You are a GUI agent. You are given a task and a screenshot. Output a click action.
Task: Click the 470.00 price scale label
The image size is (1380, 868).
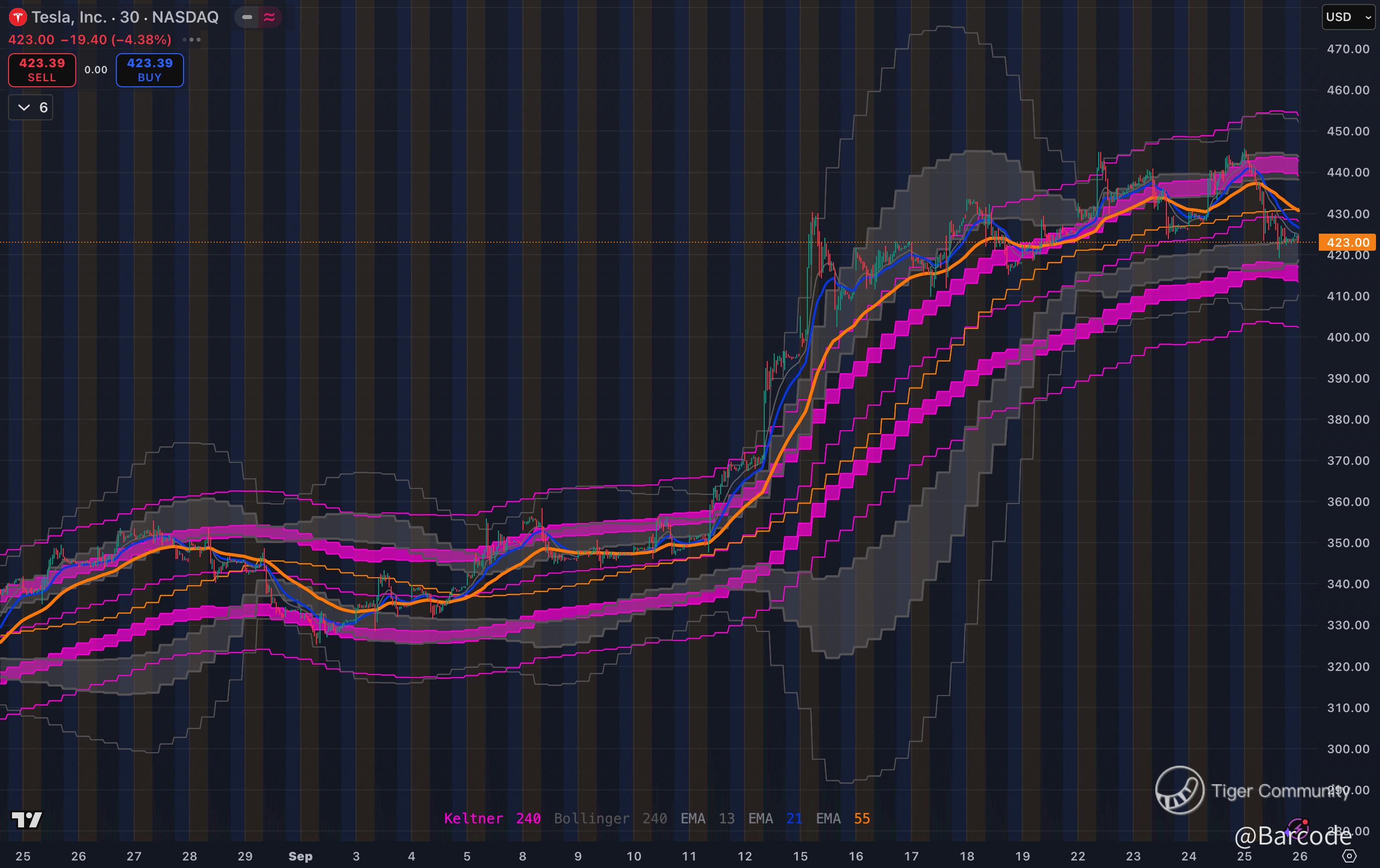pyautogui.click(x=1347, y=49)
